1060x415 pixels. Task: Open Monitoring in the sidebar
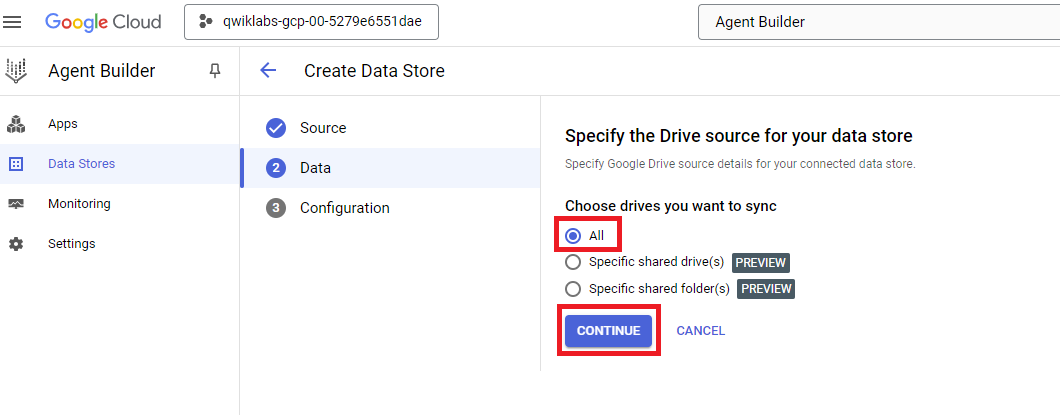(x=79, y=204)
